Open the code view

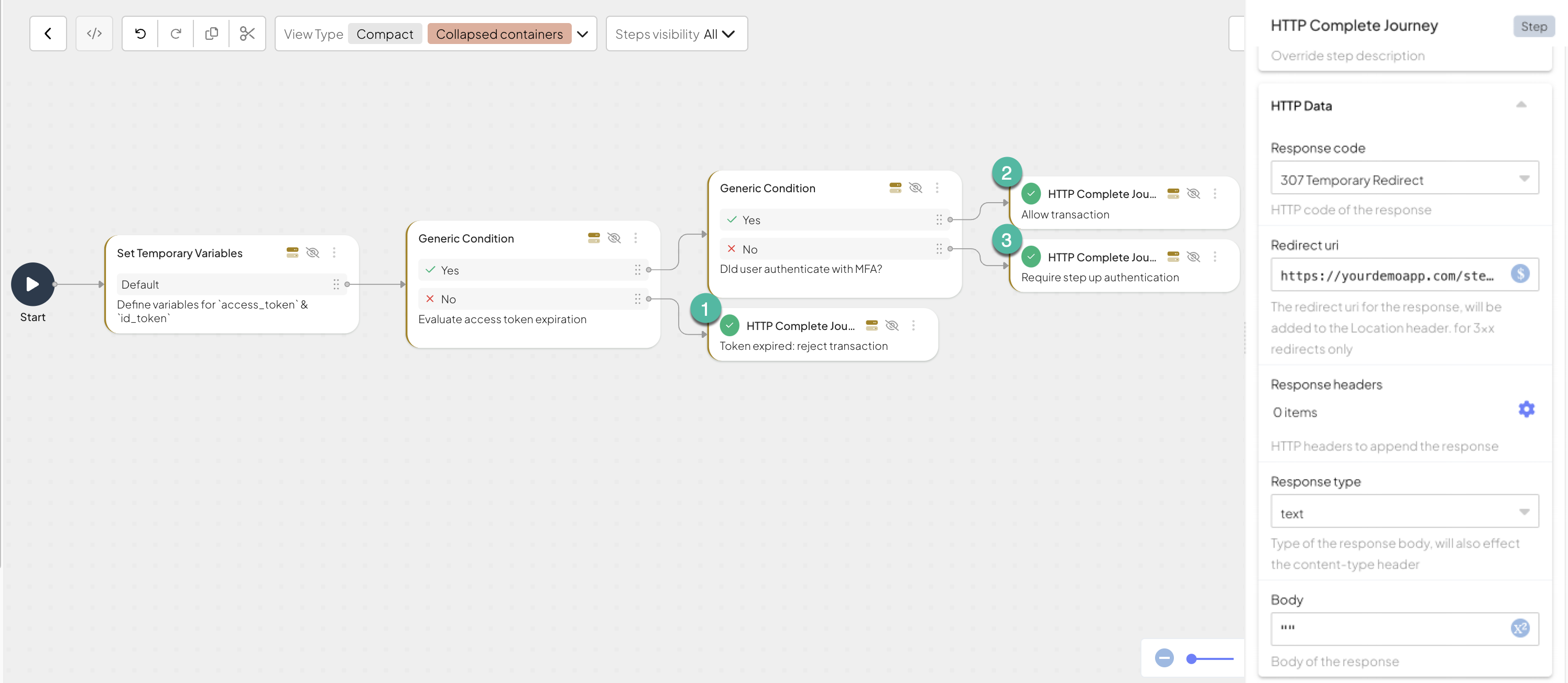click(94, 34)
